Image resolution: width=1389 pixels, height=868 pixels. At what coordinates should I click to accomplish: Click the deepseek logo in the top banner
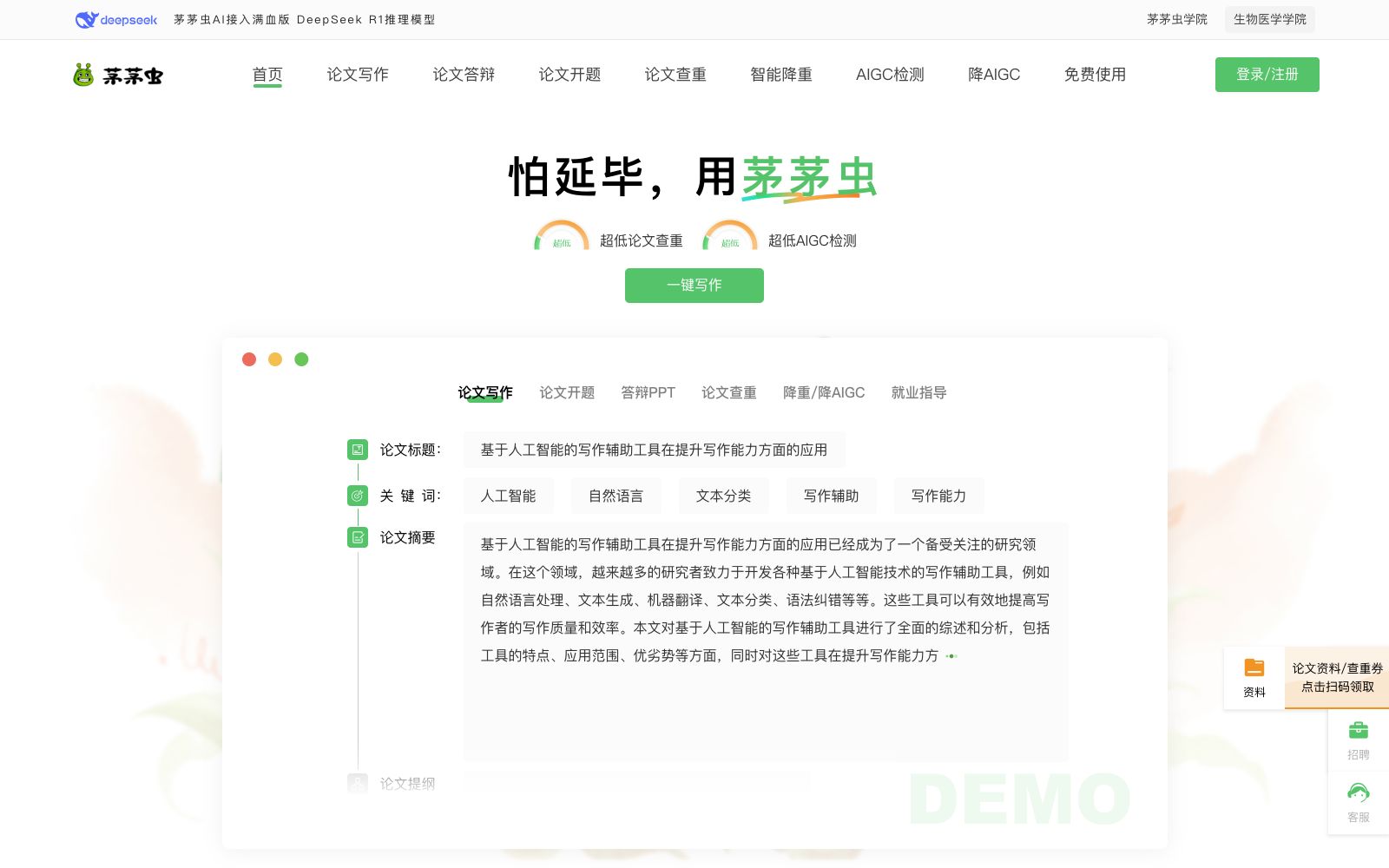coord(116,19)
